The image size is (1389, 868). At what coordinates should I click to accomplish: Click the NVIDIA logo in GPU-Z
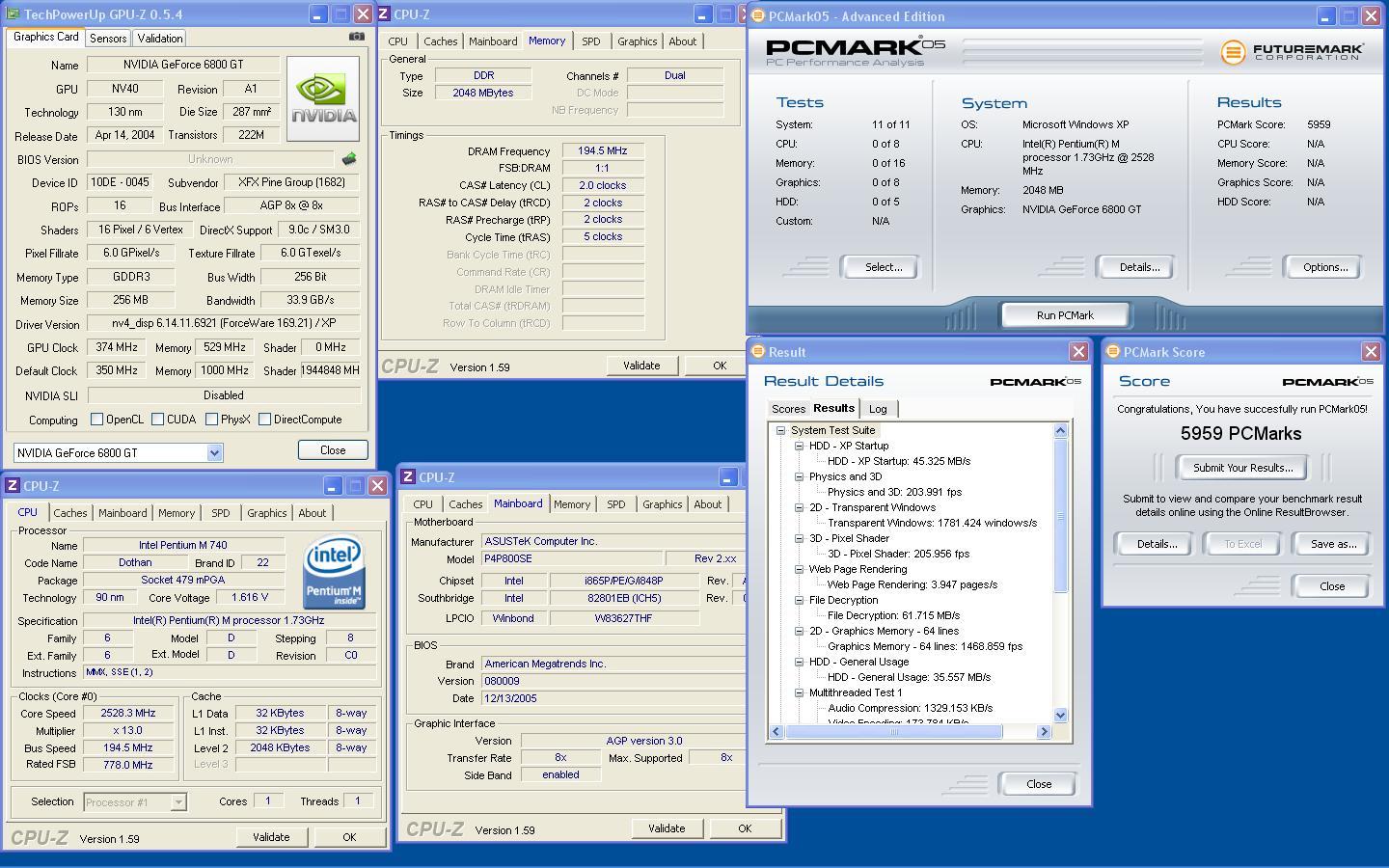coord(322,98)
